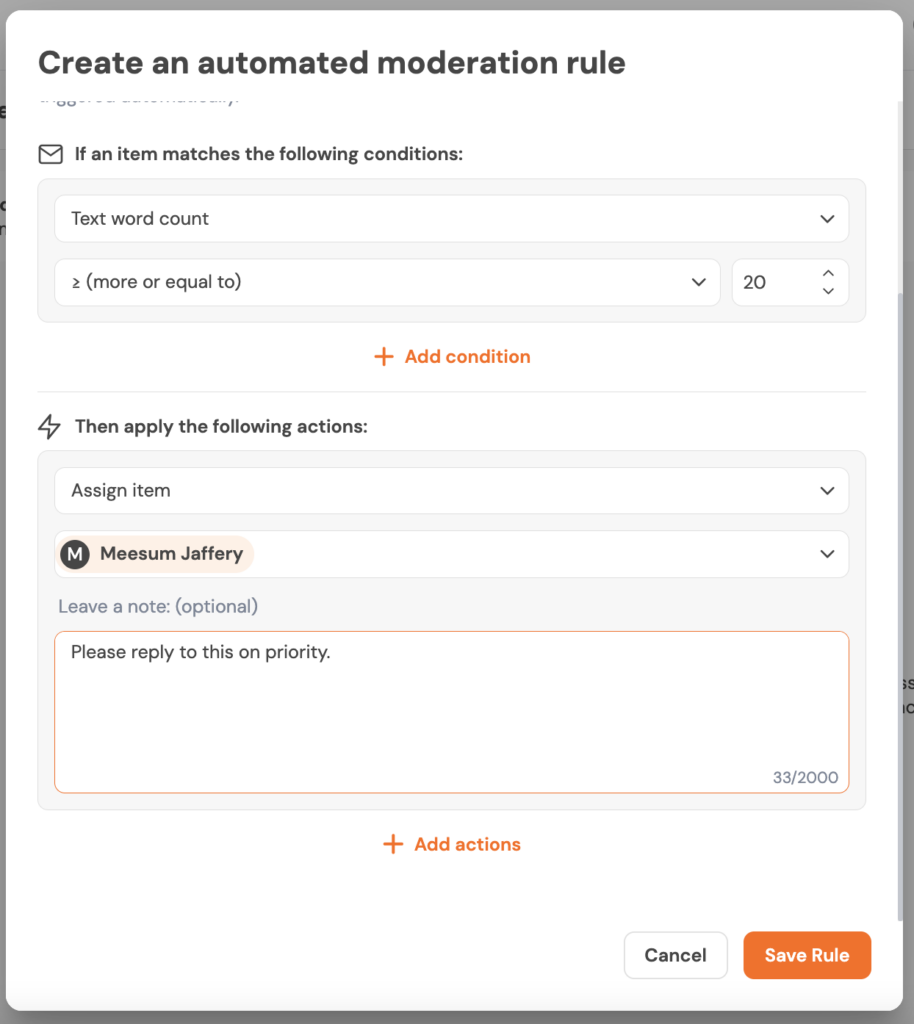Click the Add actions link

click(467, 845)
